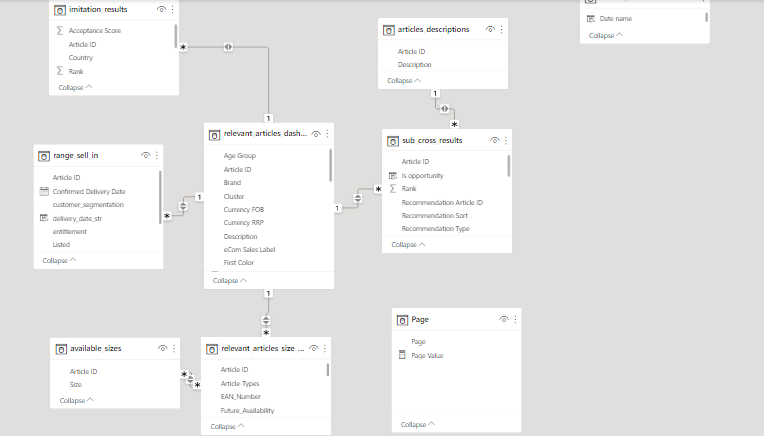Click calculated column icon beside Is opportunity
The width and height of the screenshot is (764, 436).
[393, 175]
